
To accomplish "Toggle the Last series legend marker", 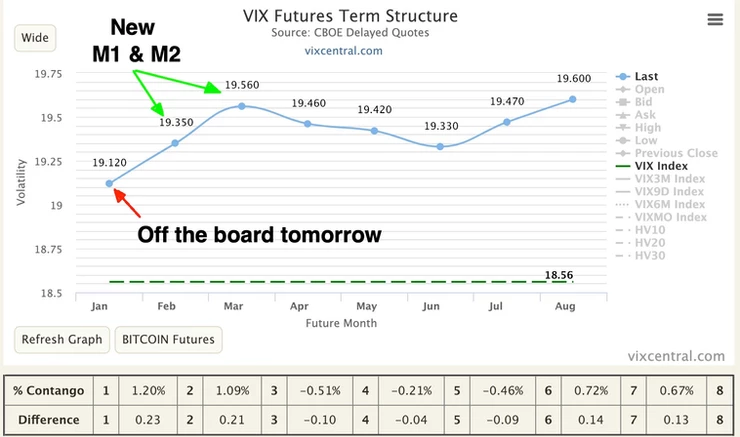I will click(x=623, y=76).
